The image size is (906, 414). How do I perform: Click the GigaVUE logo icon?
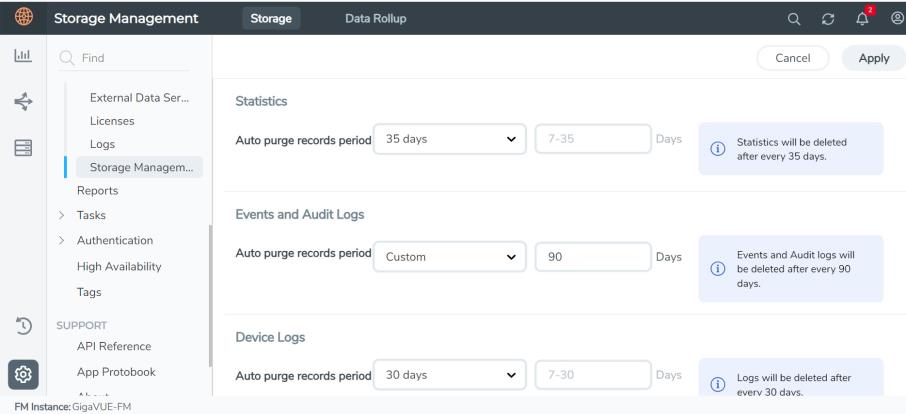pyautogui.click(x=20, y=18)
